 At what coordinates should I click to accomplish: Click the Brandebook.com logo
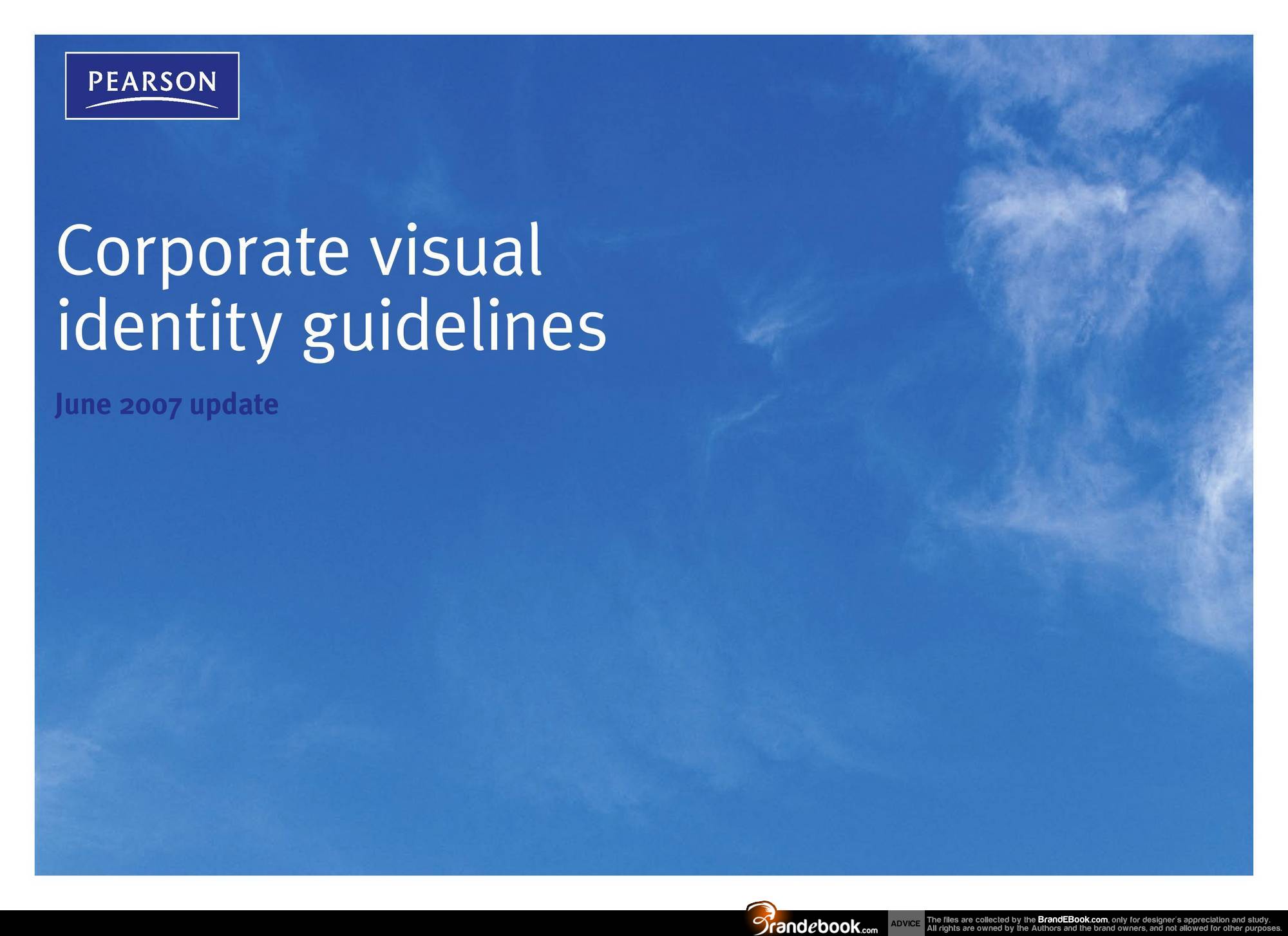[812, 919]
